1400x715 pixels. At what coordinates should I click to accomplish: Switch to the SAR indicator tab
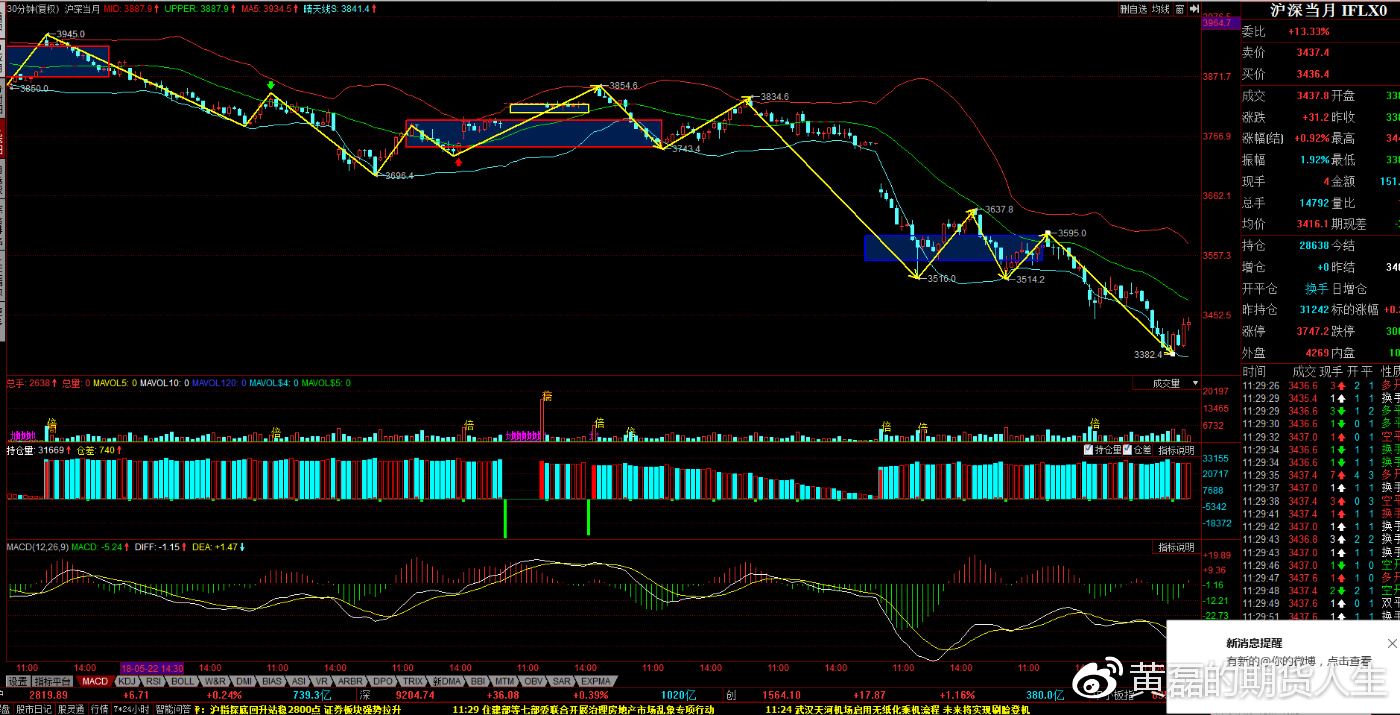tap(563, 681)
